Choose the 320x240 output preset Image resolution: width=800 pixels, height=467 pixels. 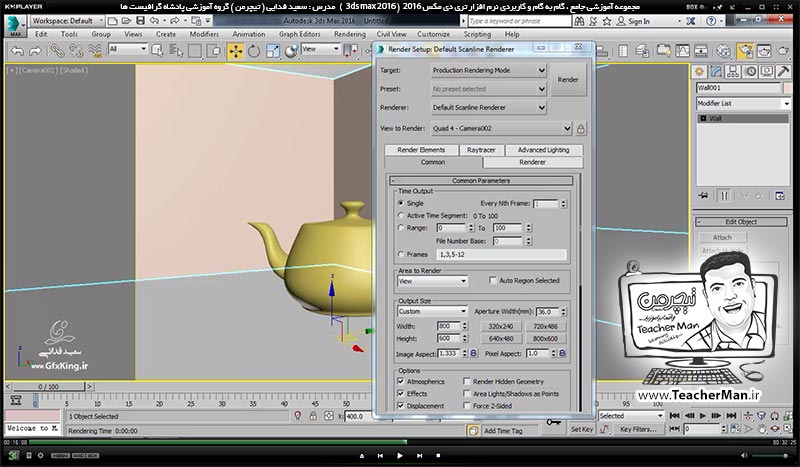[x=501, y=326]
